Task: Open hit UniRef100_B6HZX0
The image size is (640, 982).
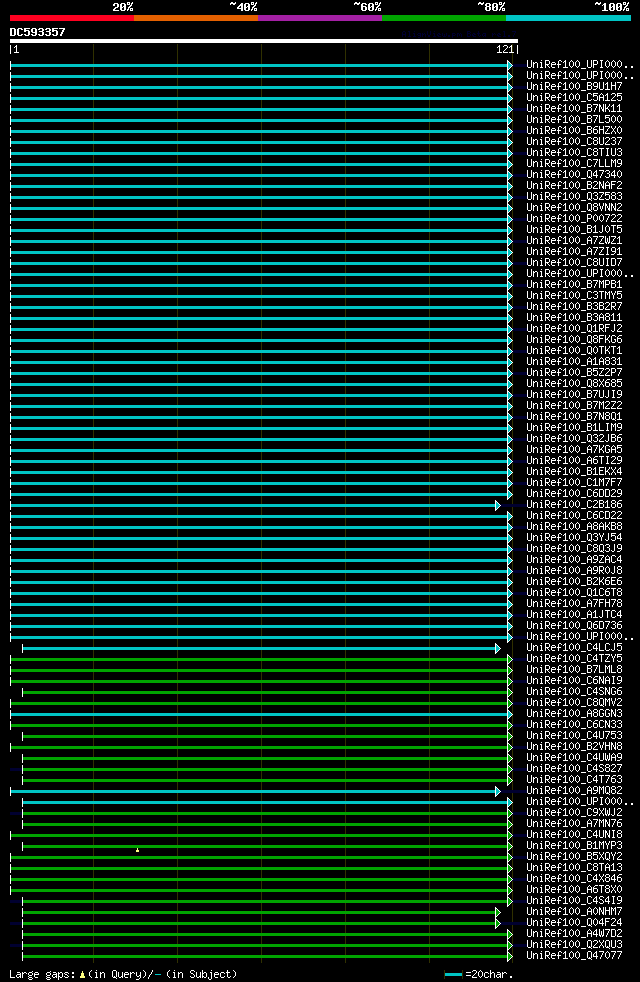Action: click(x=574, y=130)
